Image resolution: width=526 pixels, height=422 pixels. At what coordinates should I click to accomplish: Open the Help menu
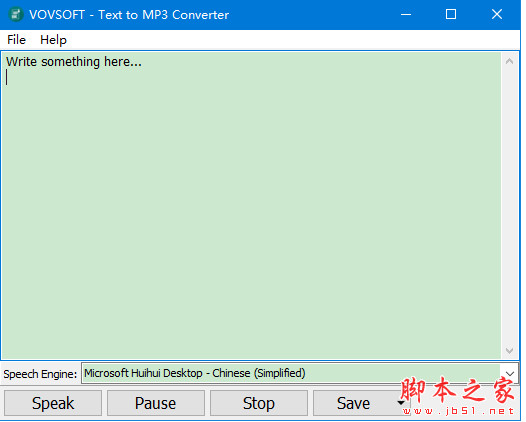(x=53, y=40)
